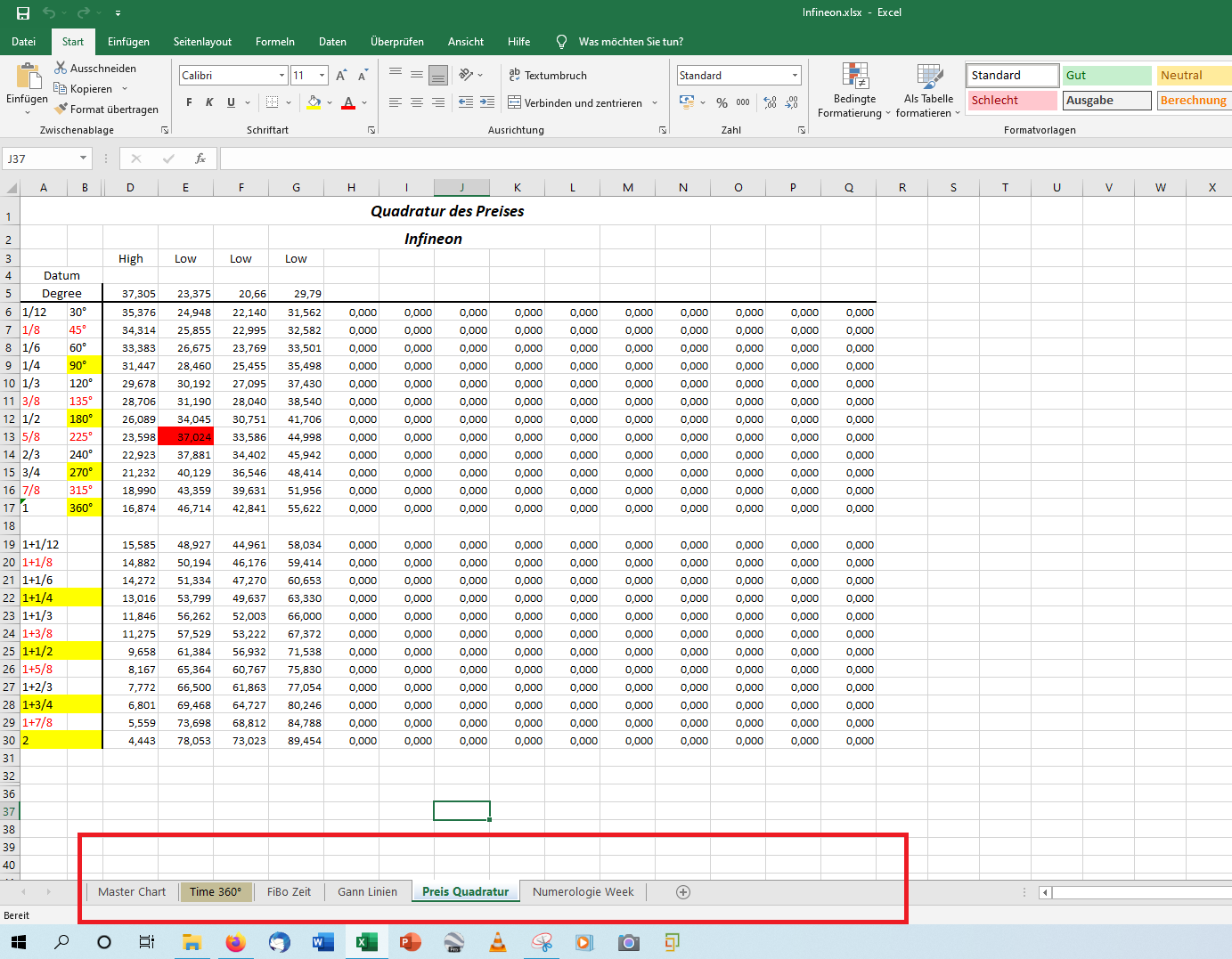
Task: Open the Name Box dropdown arrow
Action: click(x=83, y=158)
